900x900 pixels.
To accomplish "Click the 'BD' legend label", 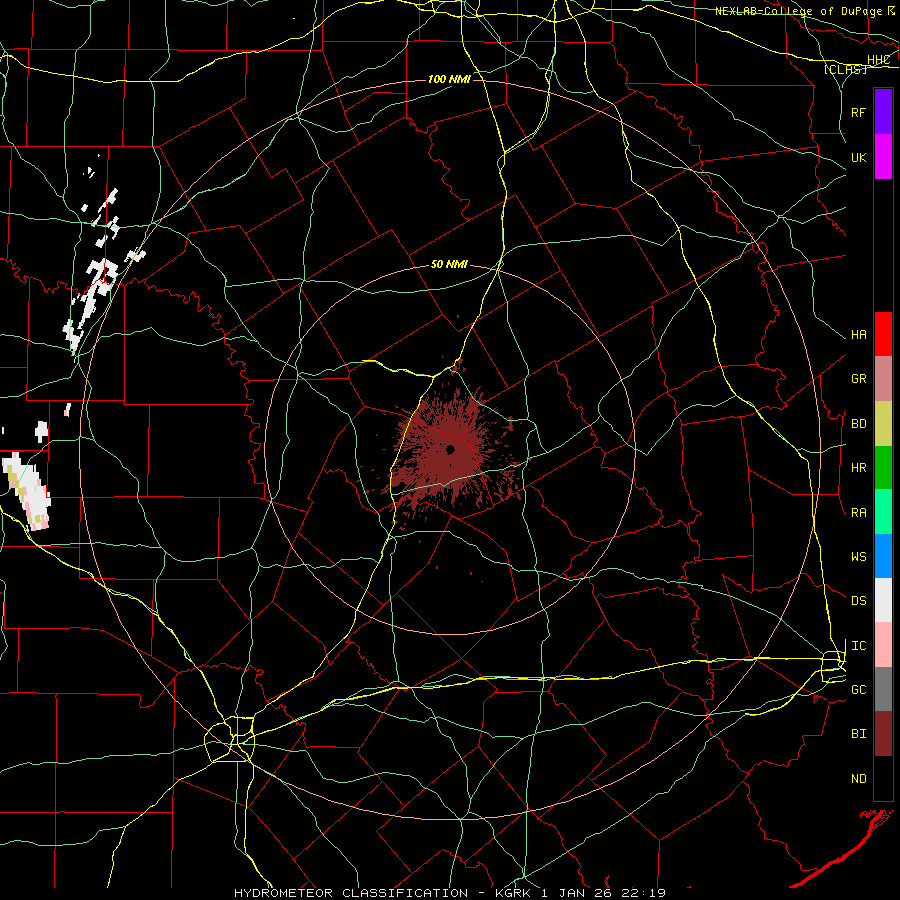I will point(858,423).
